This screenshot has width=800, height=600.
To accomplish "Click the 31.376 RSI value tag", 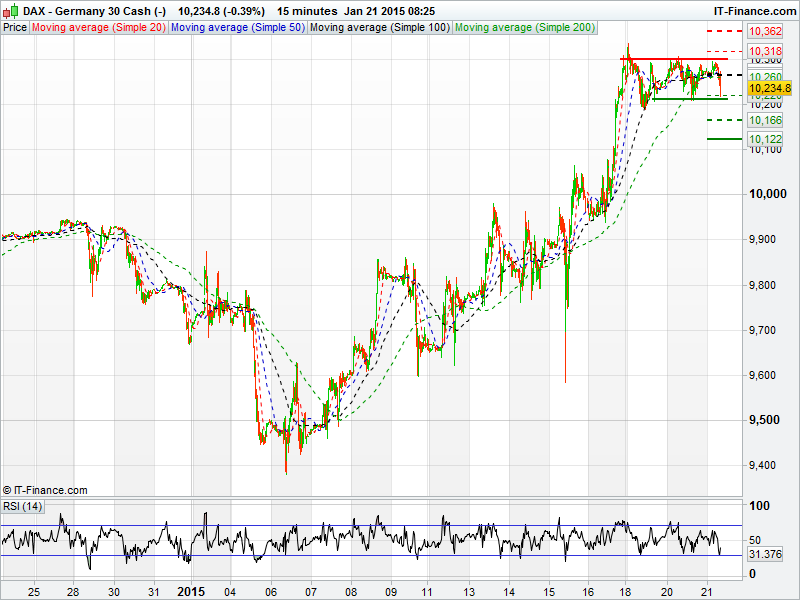I will [x=766, y=554].
